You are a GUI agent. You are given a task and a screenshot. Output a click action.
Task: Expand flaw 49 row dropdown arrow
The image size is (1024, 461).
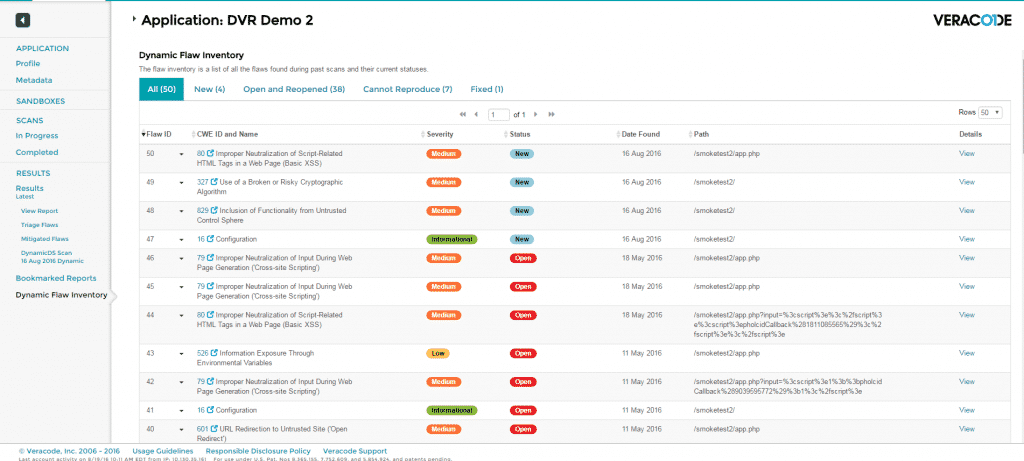click(x=182, y=183)
